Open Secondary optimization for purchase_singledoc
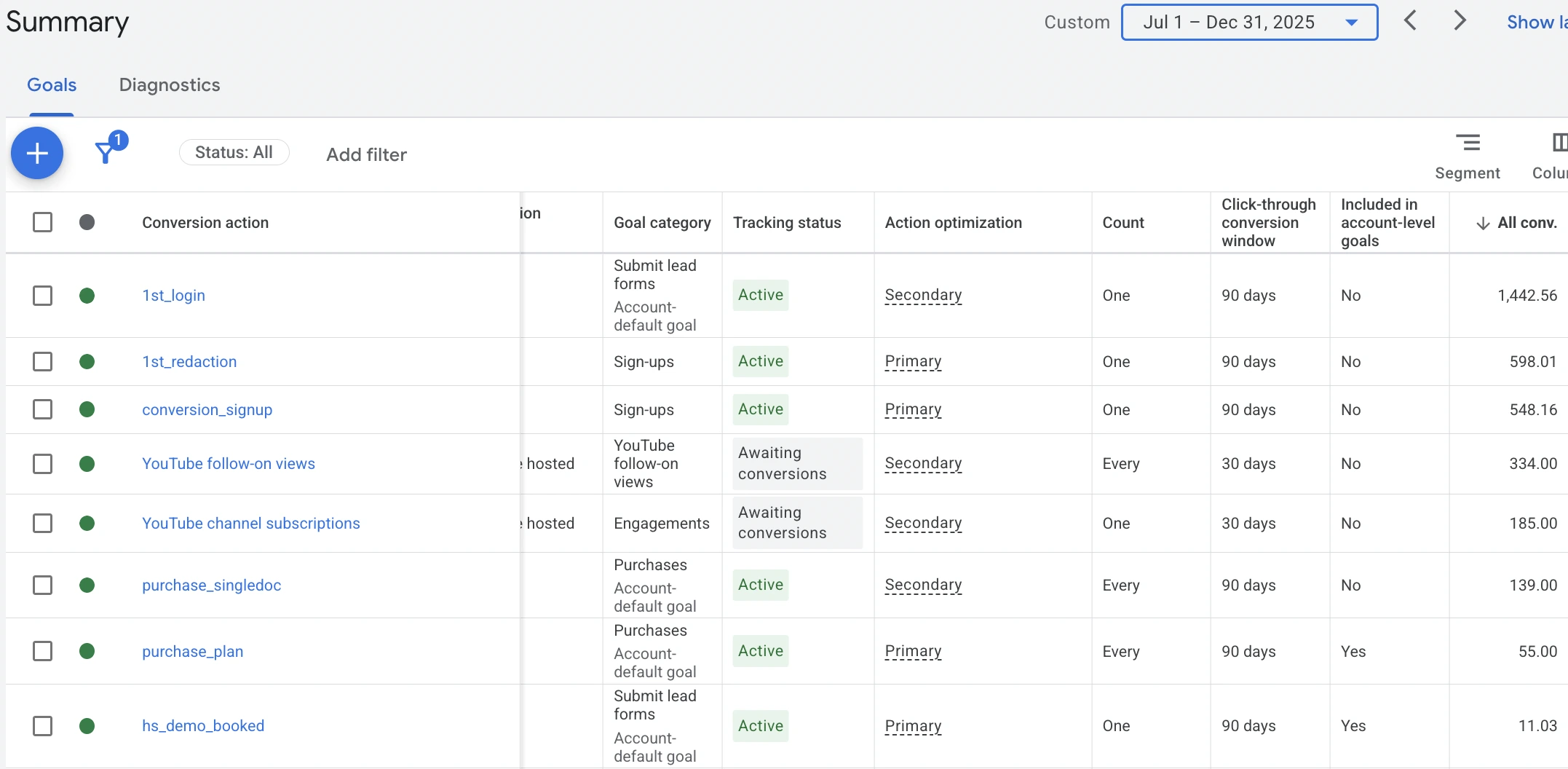The image size is (1568, 769). point(923,585)
